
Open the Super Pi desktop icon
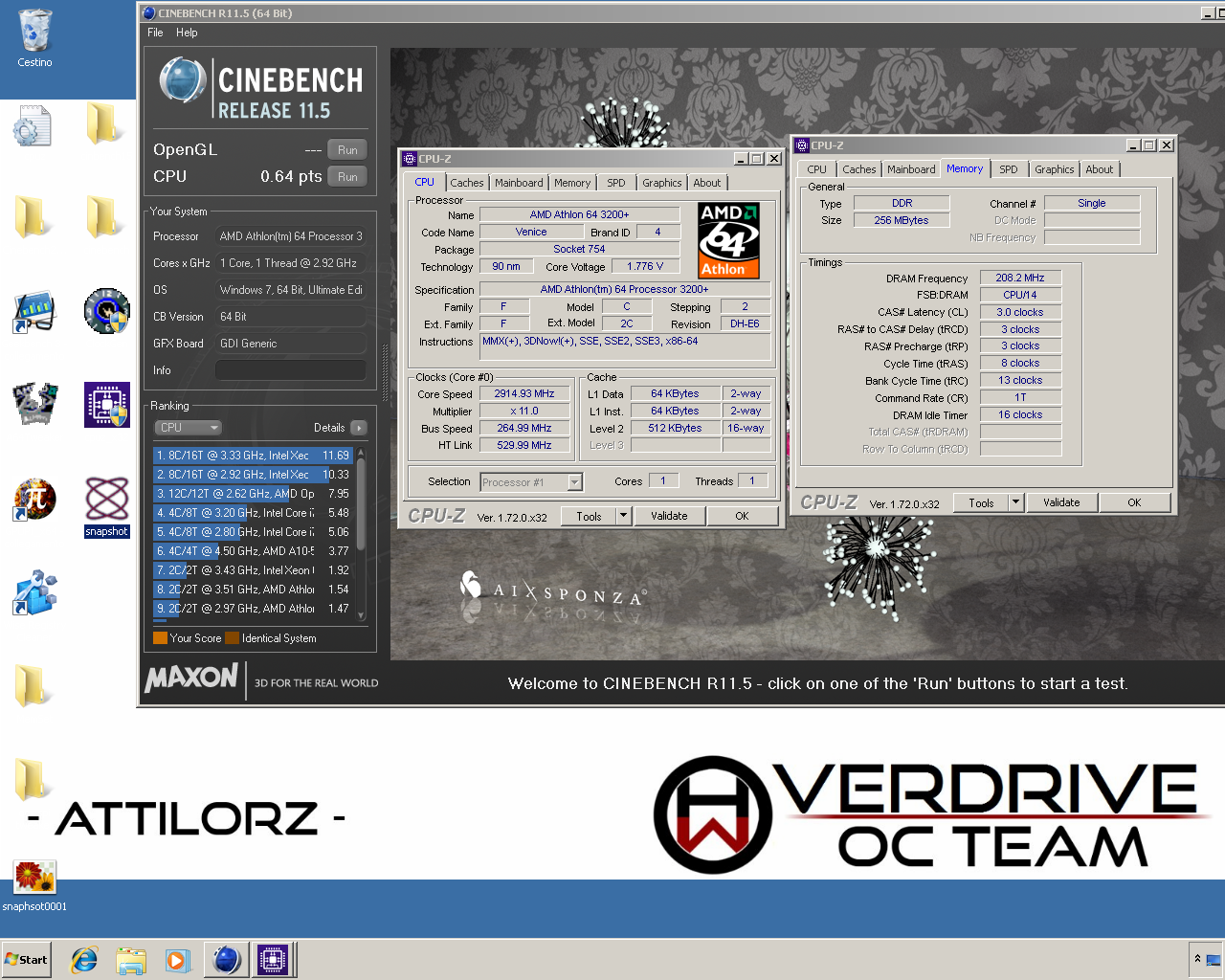pos(34,499)
